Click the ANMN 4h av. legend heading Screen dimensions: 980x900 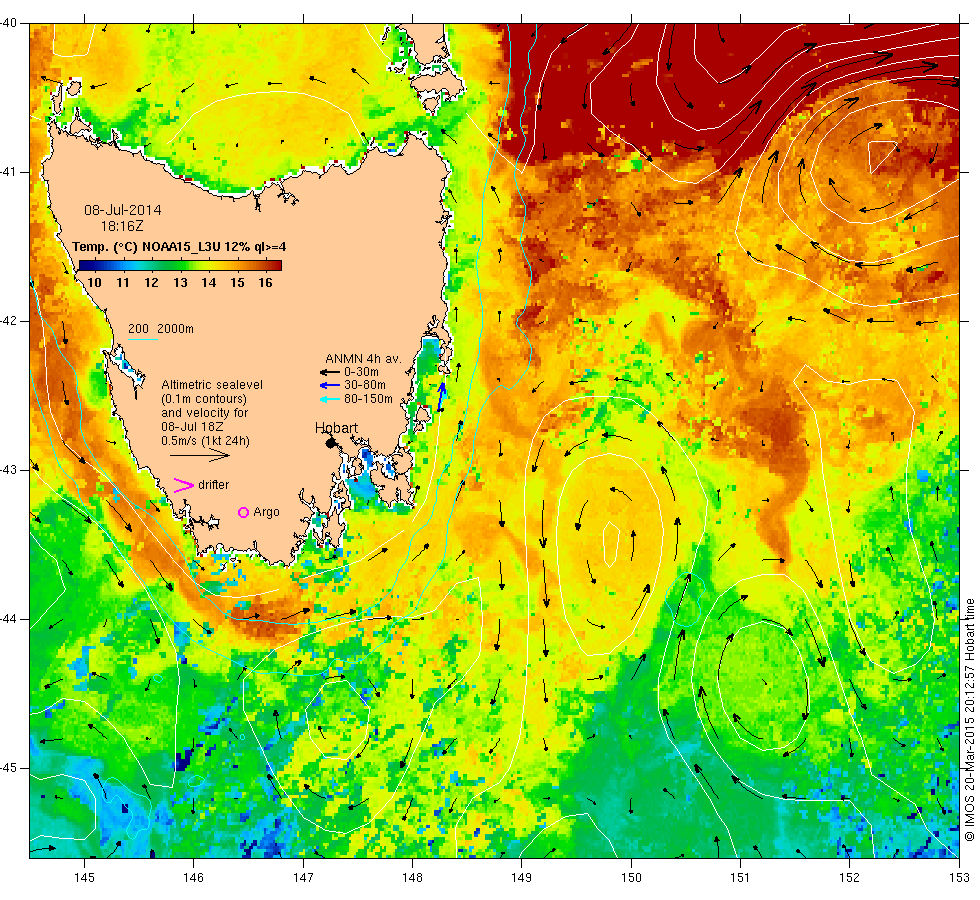[363, 359]
